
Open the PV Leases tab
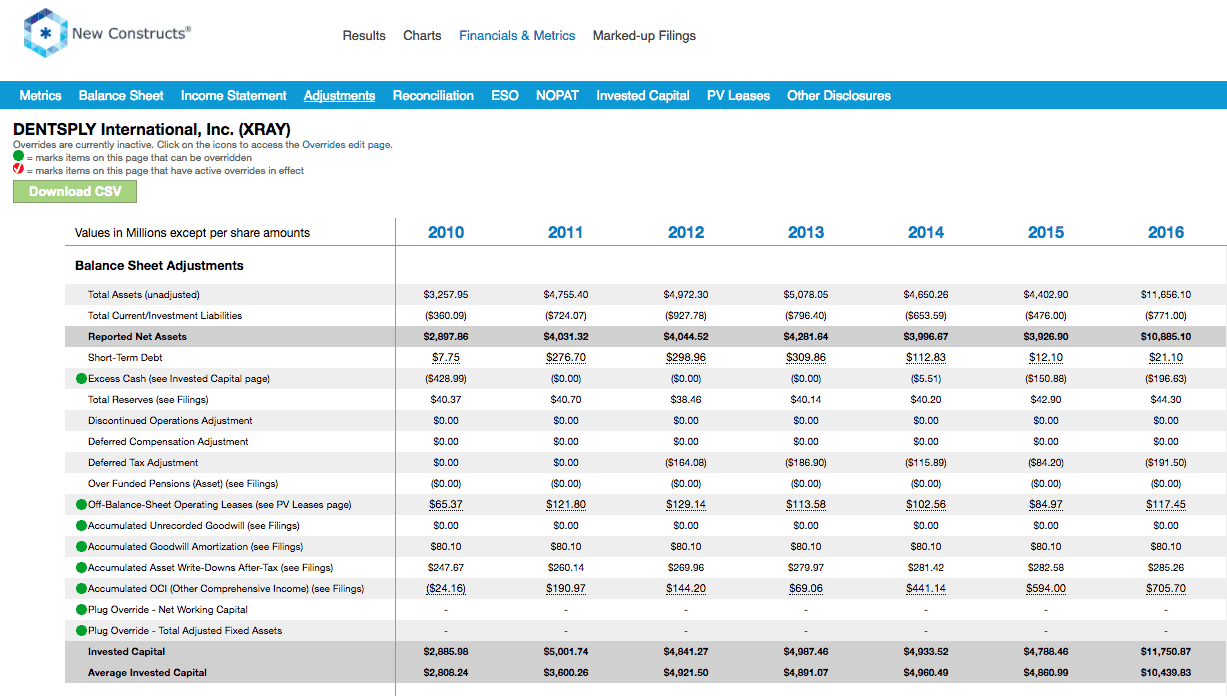(x=738, y=96)
